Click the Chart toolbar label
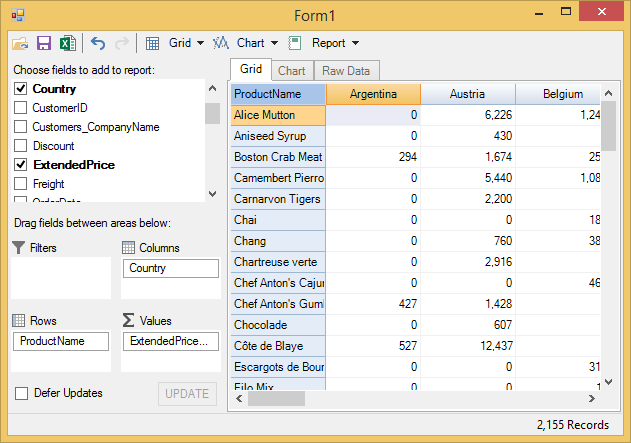 (x=250, y=43)
